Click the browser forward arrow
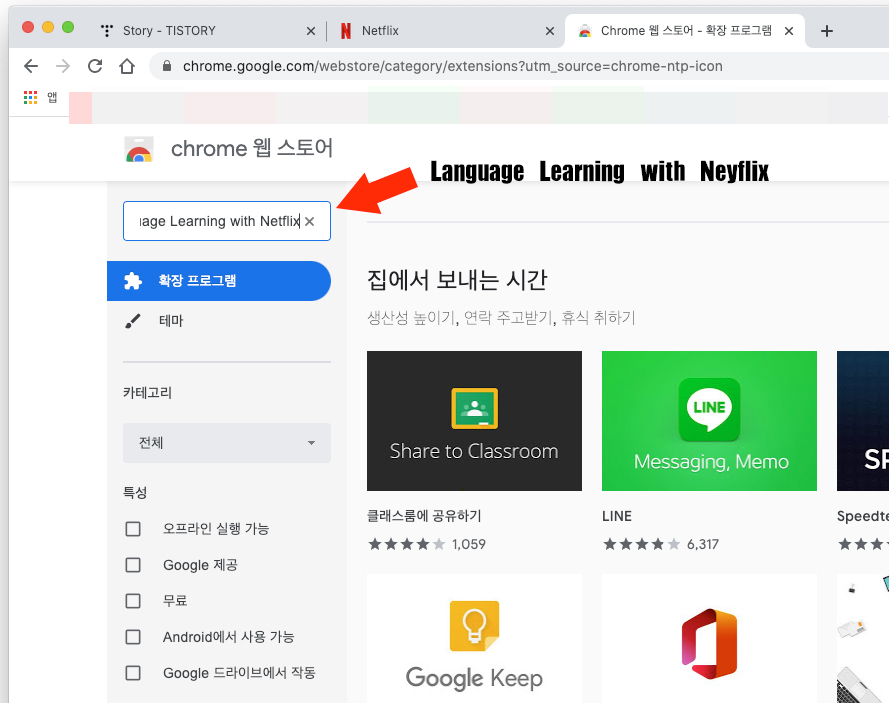Viewport: 889px width, 703px height. click(x=62, y=66)
